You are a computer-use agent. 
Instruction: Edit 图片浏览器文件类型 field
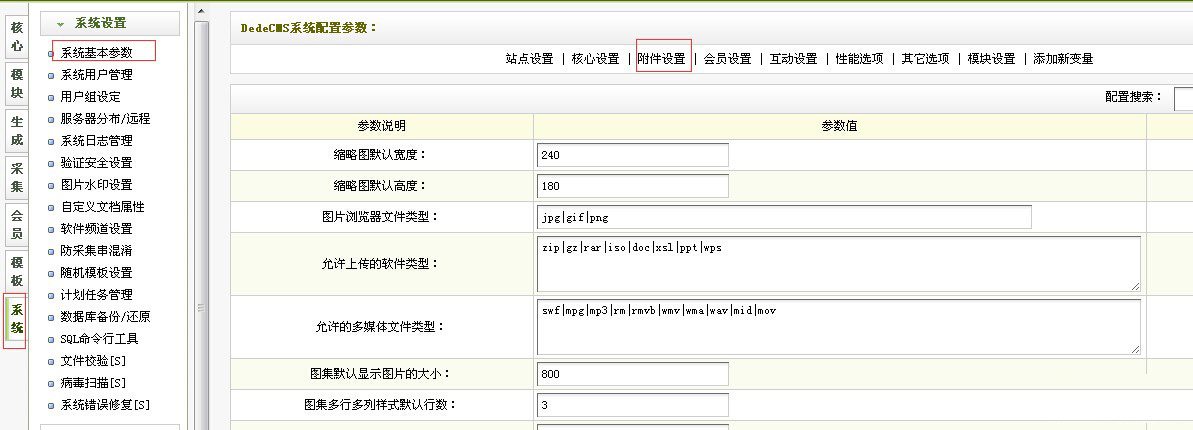[x=784, y=217]
